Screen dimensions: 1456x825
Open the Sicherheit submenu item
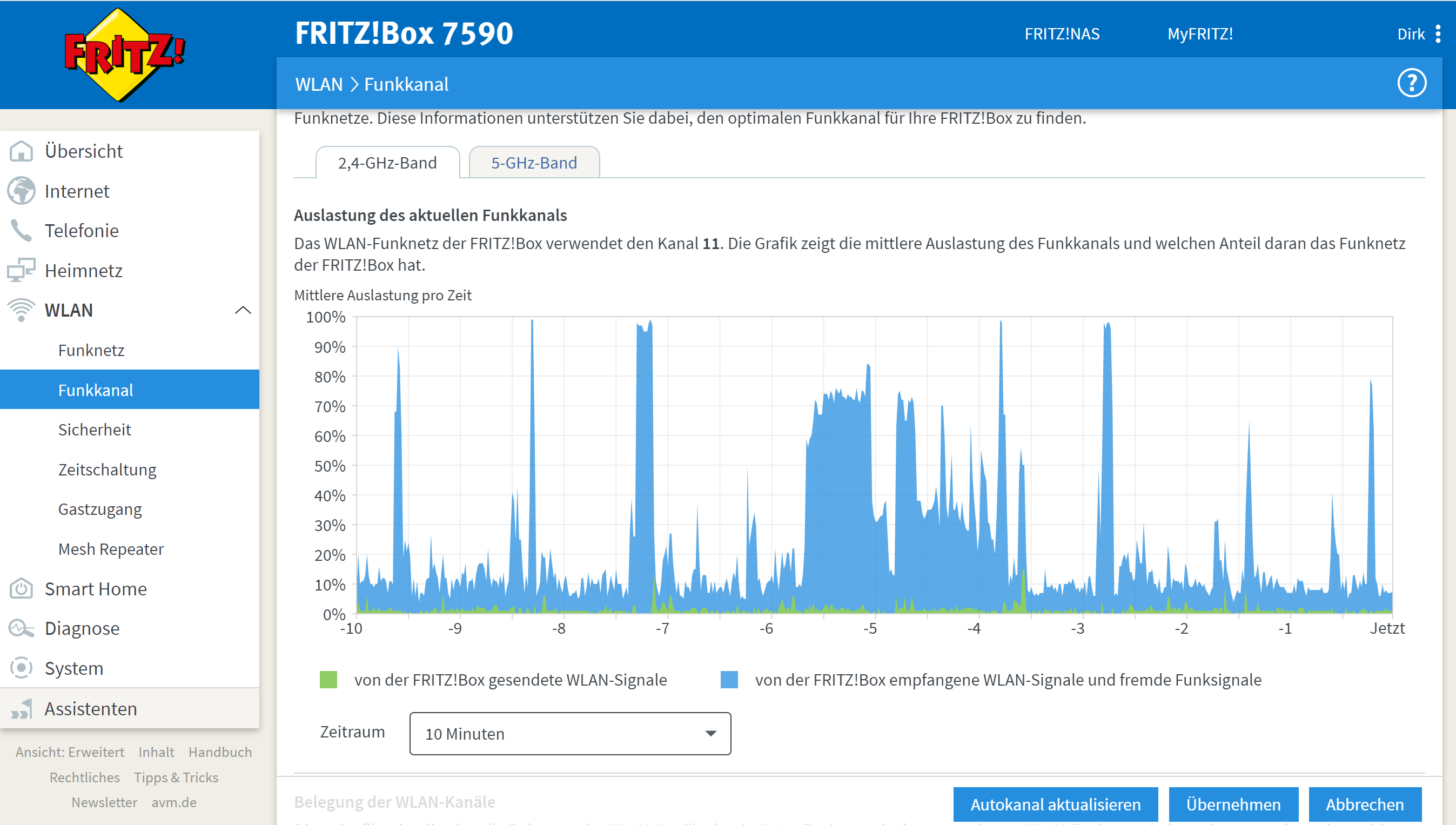click(x=95, y=430)
